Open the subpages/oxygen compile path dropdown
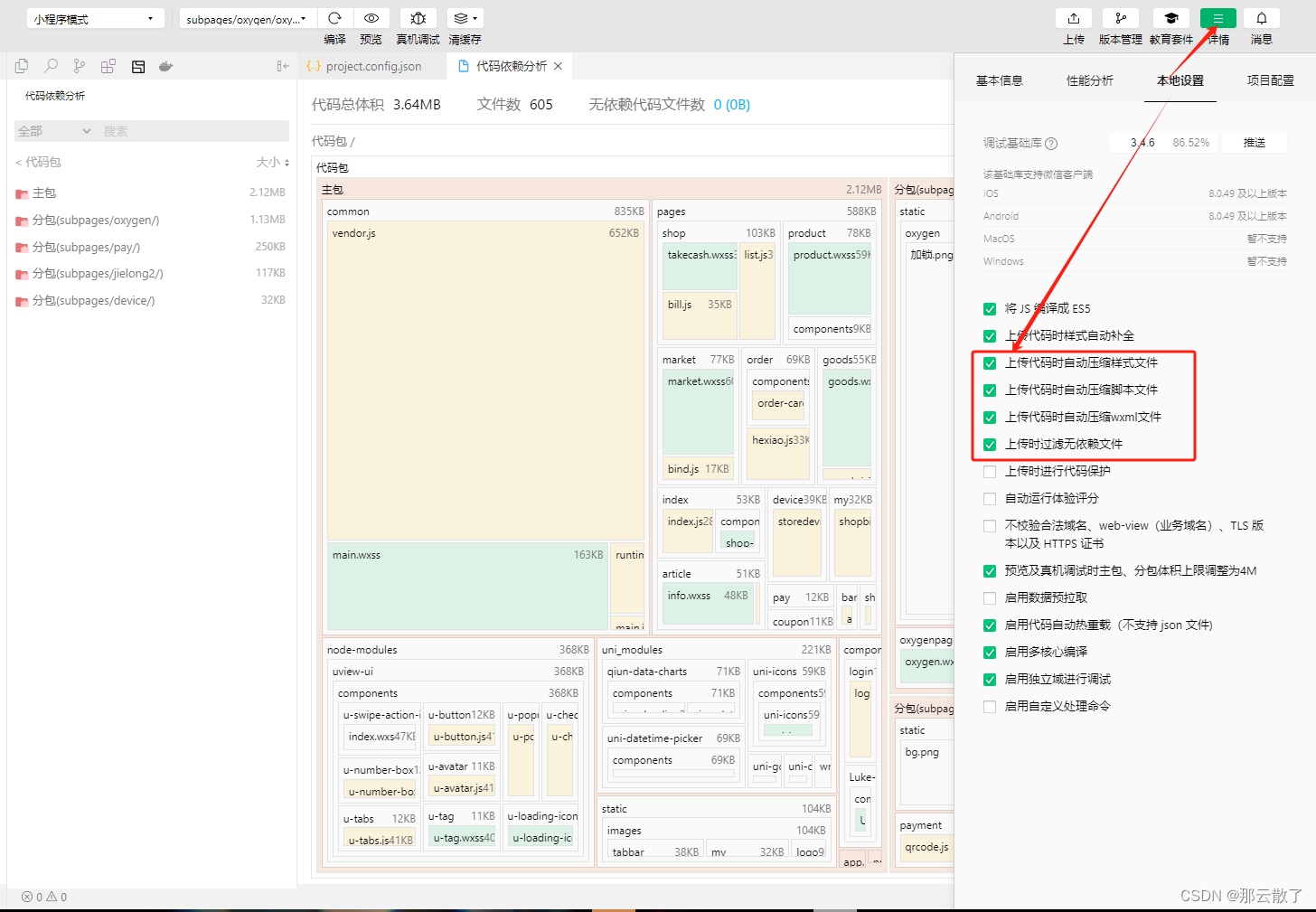Viewport: 1316px width, 912px height. [x=248, y=18]
